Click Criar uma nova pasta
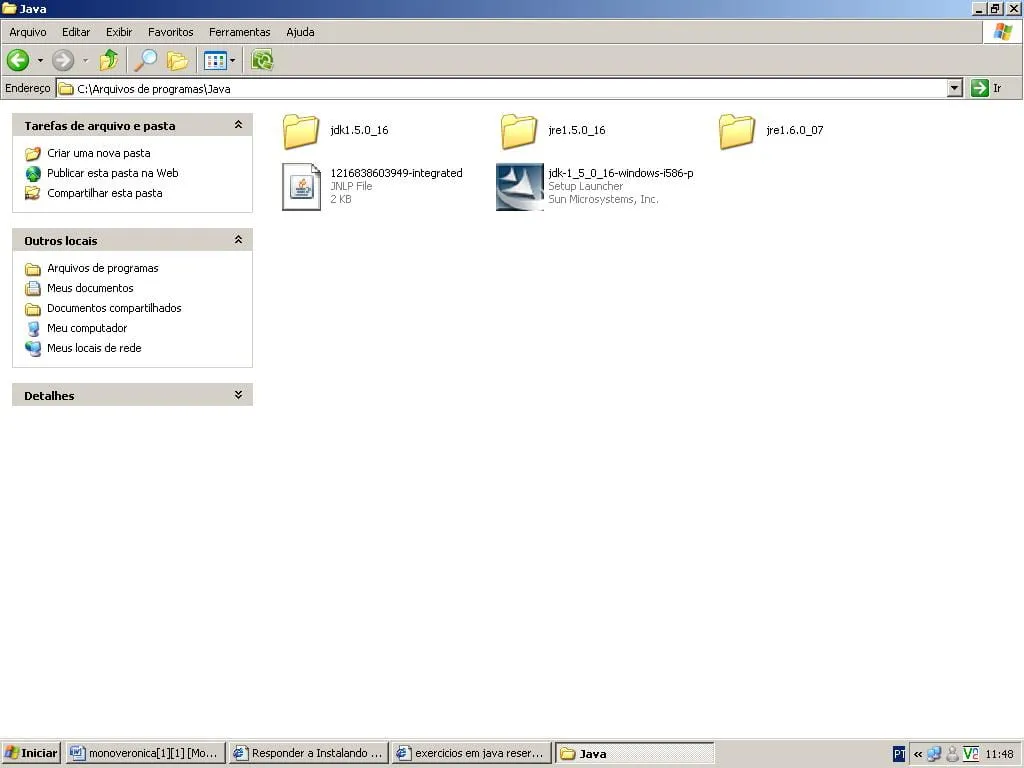Viewport: 1024px width, 768px height. tap(99, 153)
